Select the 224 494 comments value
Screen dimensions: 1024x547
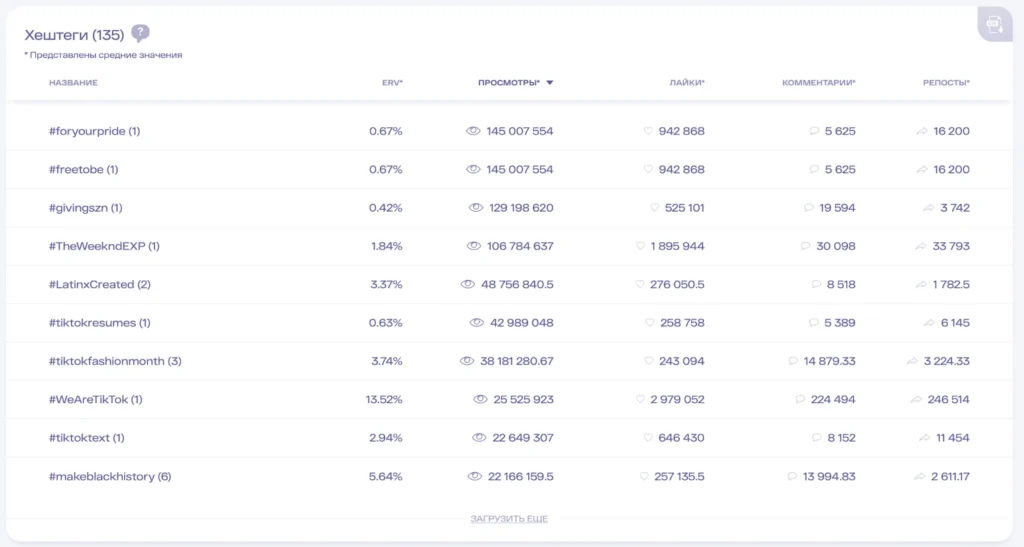click(833, 399)
